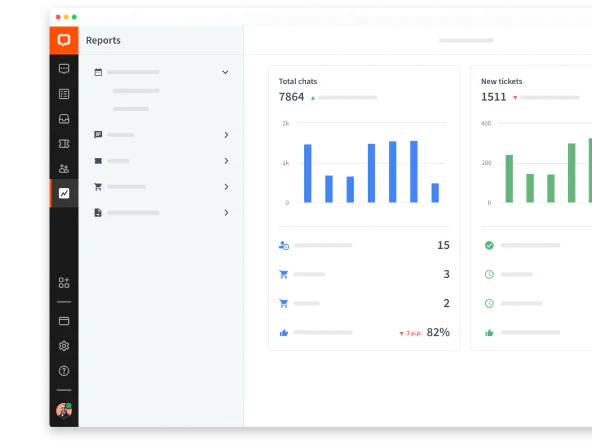Click the first sub-item under the calendar section
This screenshot has height=444, width=592.
point(136,91)
